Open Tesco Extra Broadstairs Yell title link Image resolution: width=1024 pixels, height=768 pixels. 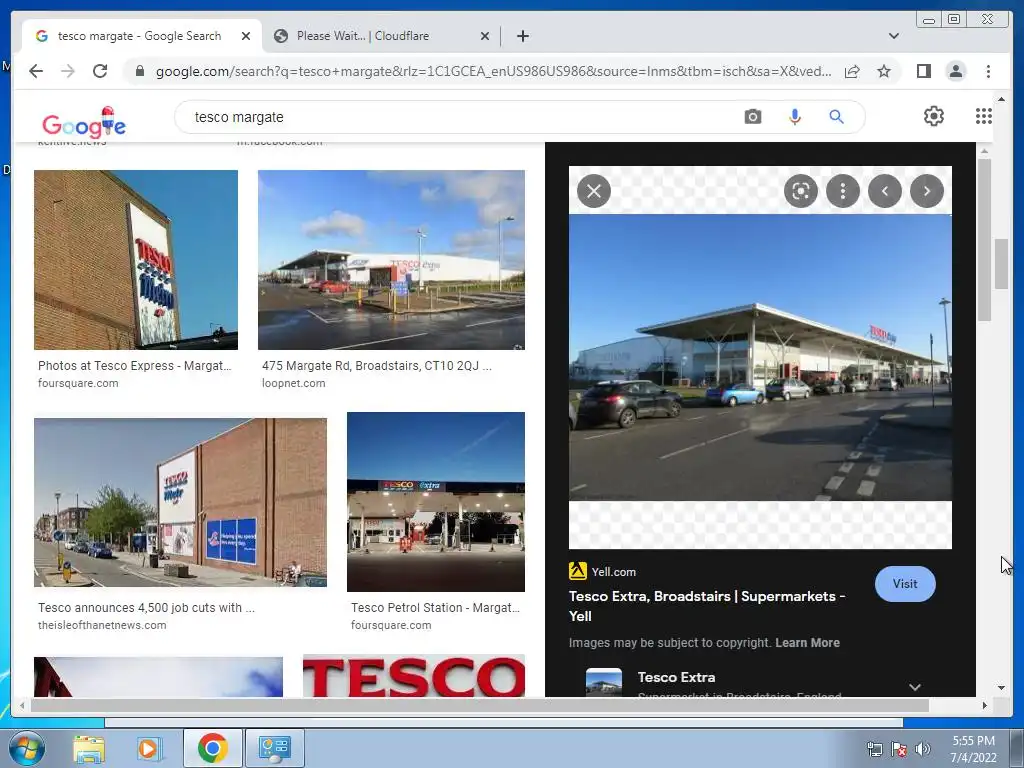point(707,606)
